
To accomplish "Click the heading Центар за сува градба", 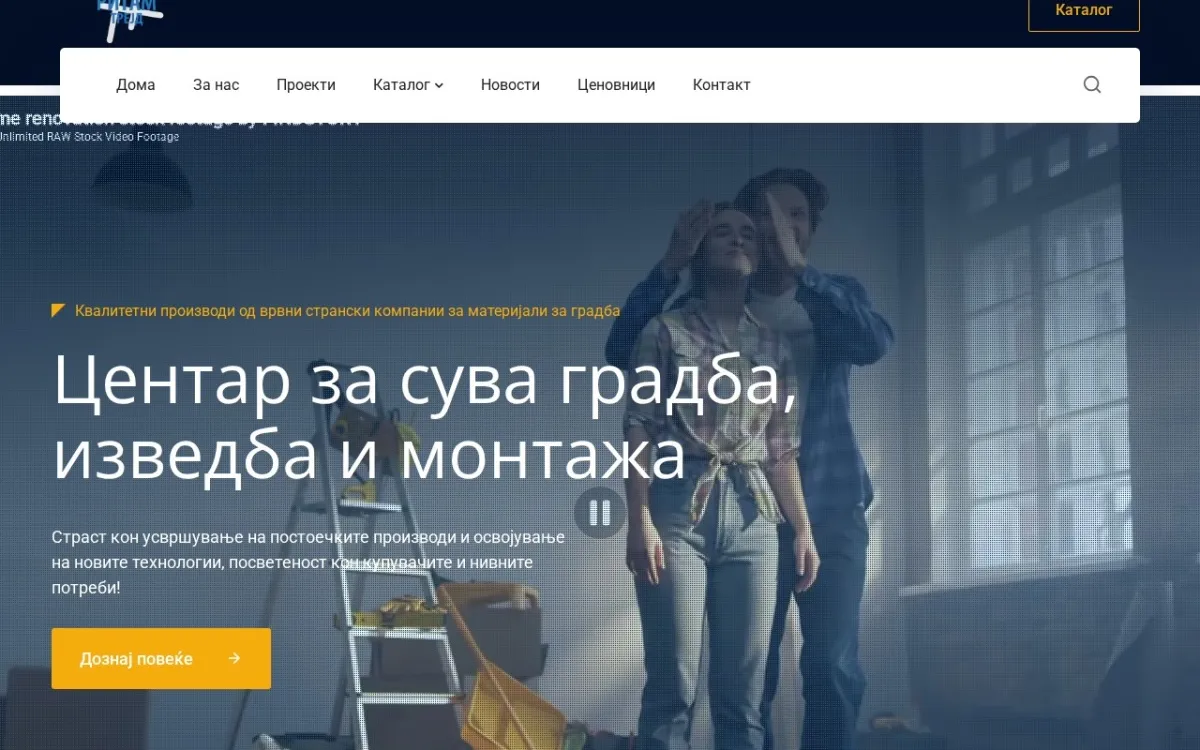I will (x=425, y=417).
